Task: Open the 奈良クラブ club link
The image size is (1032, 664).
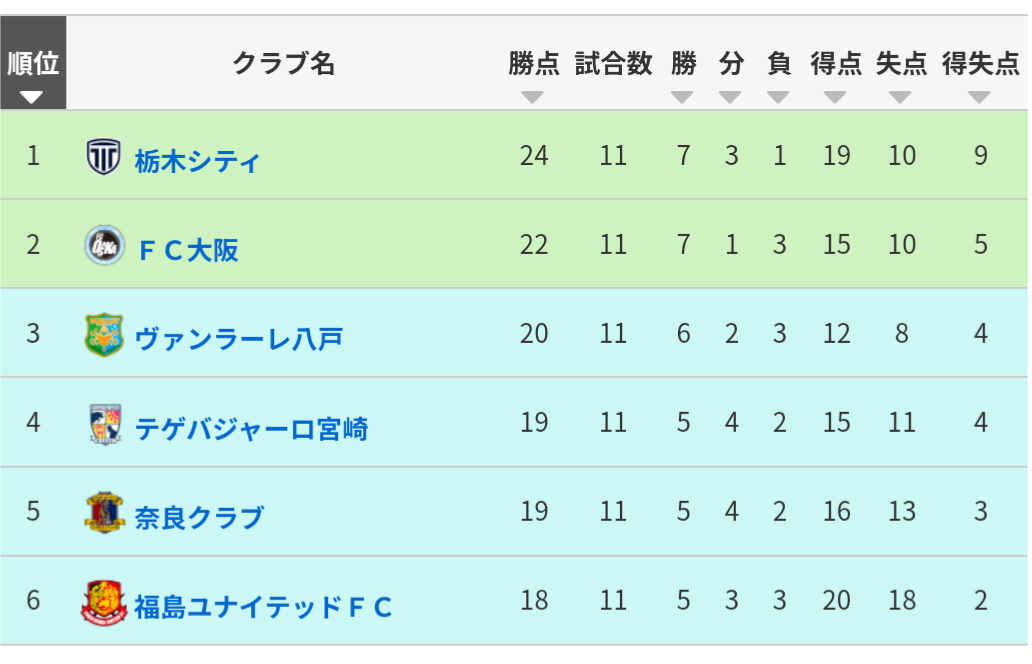Action: (199, 517)
